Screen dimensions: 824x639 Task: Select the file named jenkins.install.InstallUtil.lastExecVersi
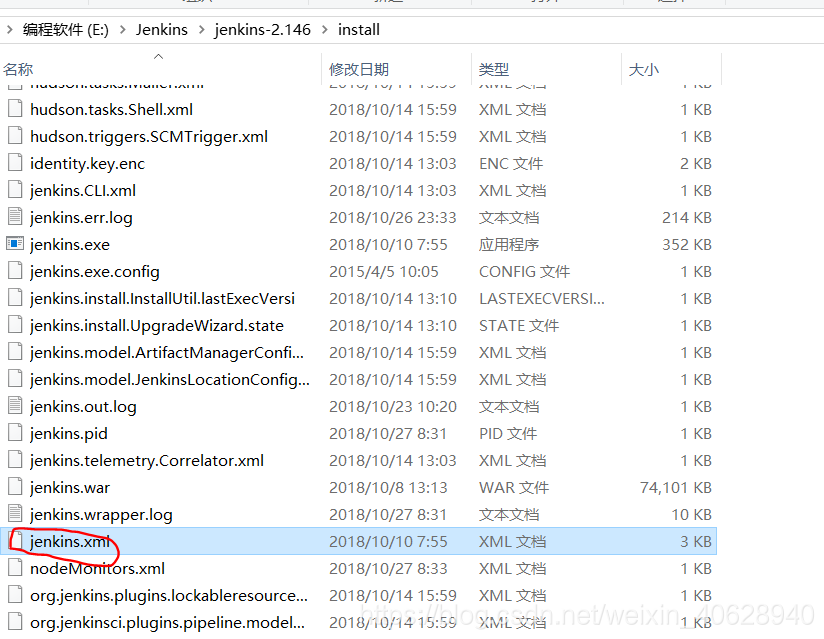point(162,298)
